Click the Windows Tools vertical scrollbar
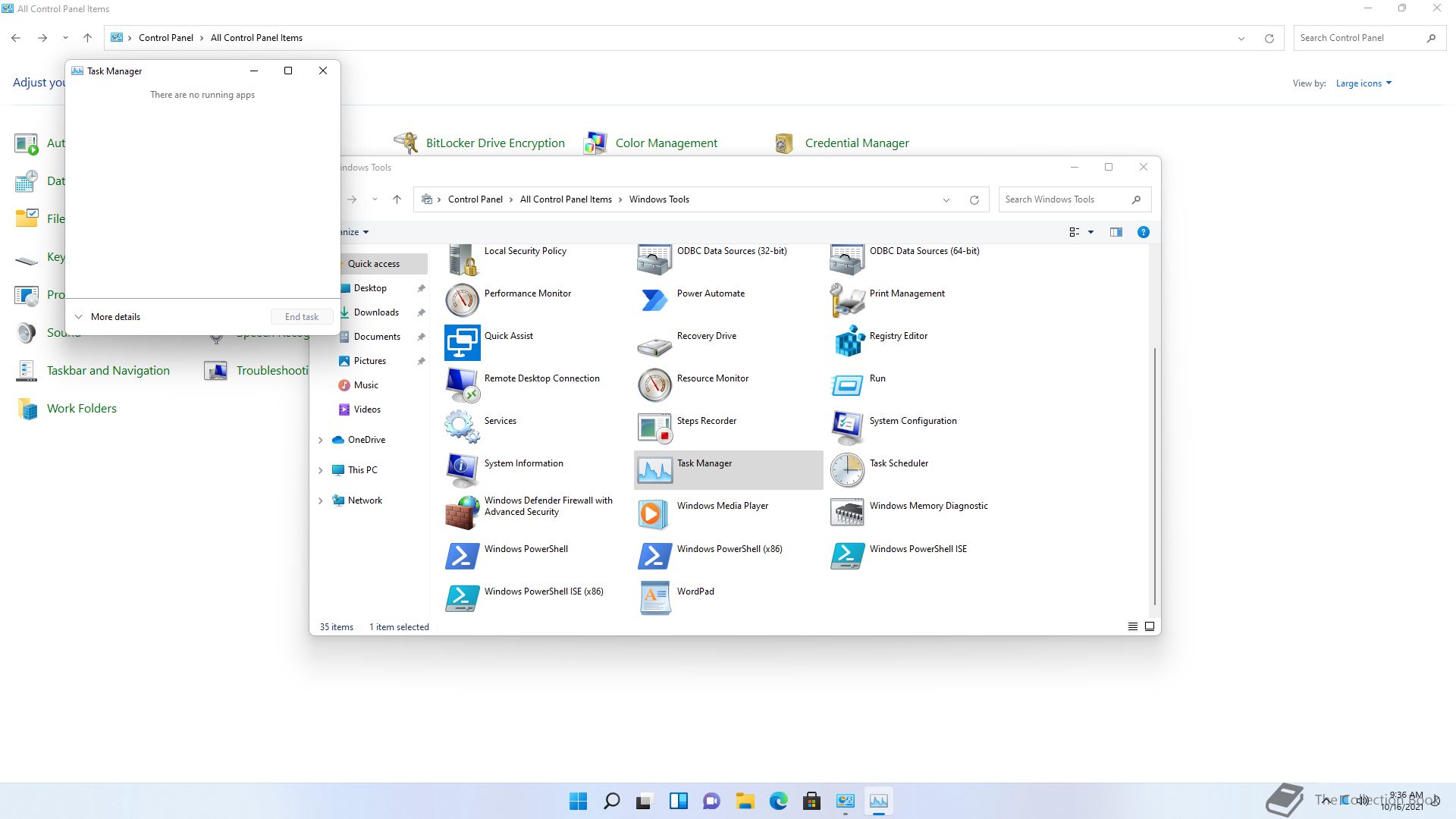Viewport: 1456px width, 819px height. tap(1154, 476)
